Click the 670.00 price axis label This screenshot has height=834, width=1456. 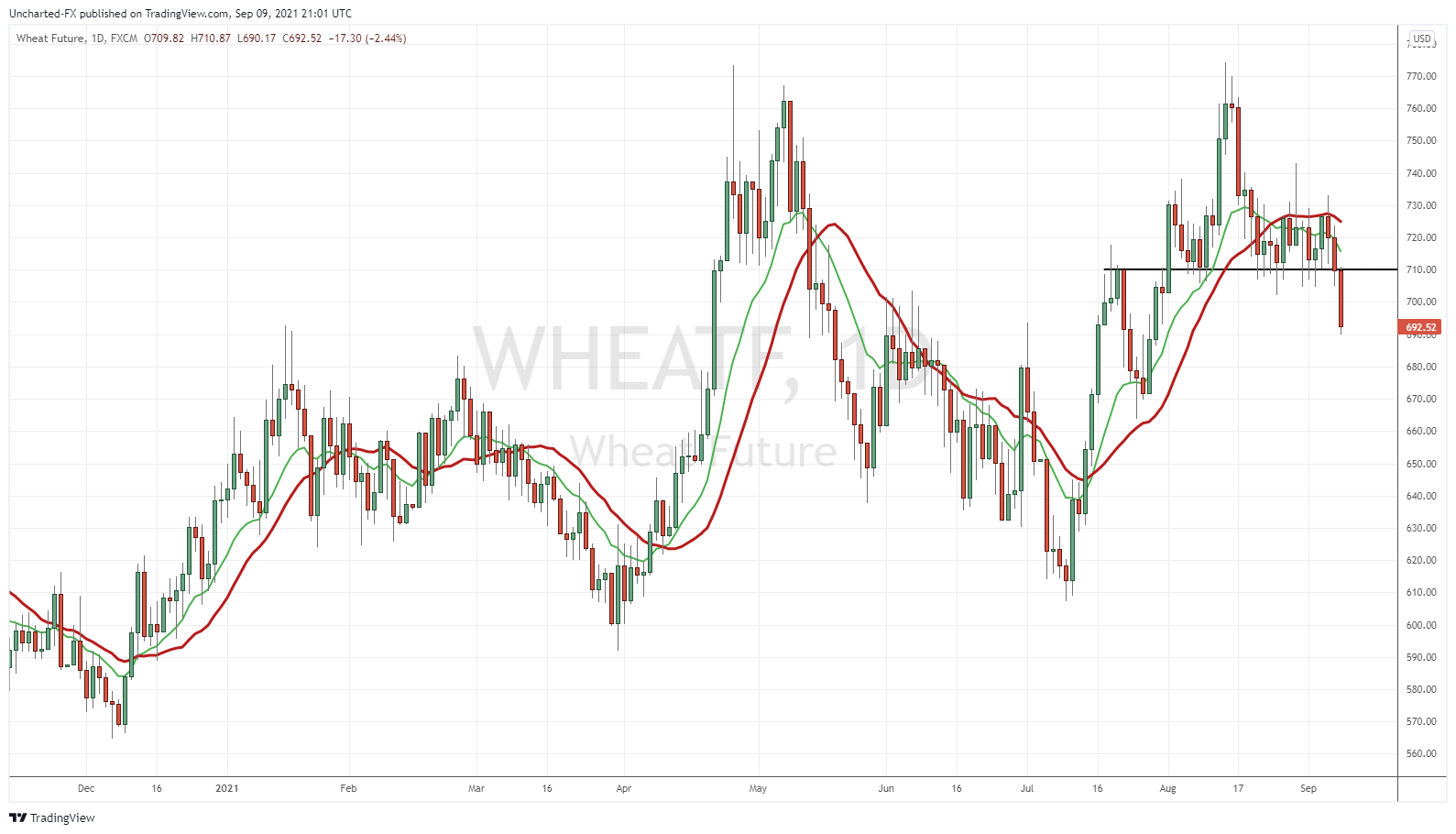coord(1421,399)
